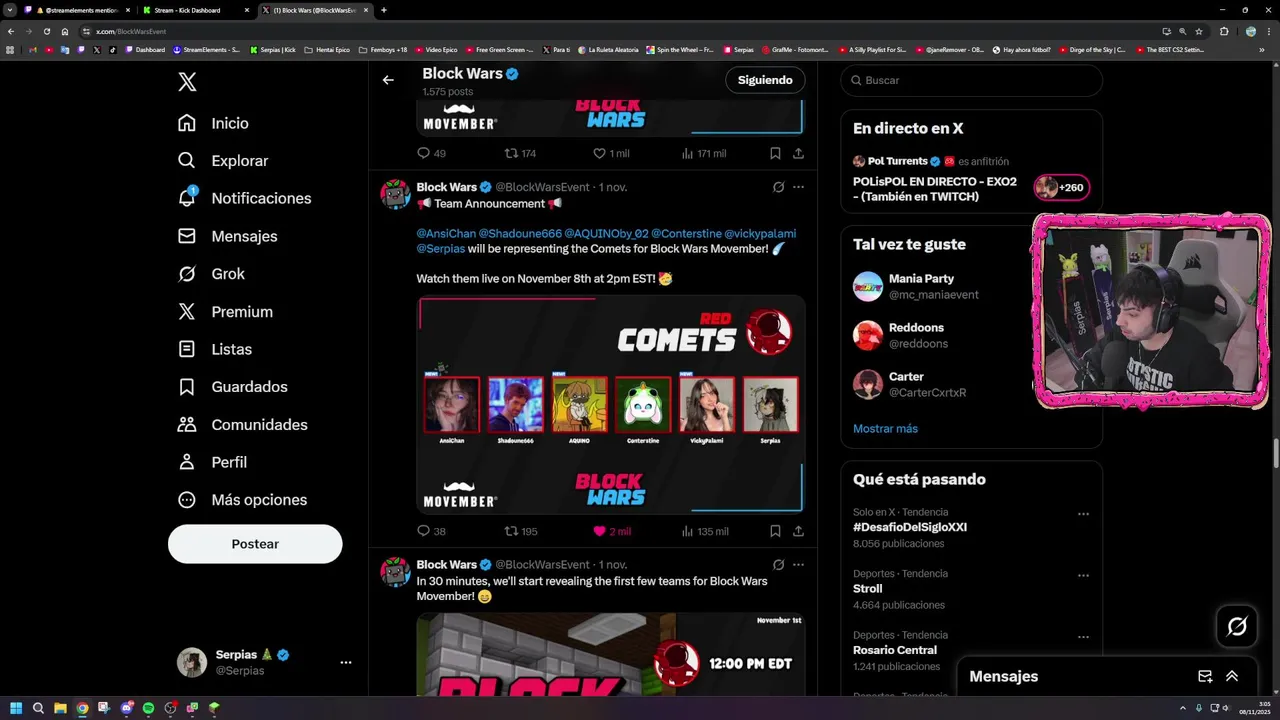Open options for #DesafioDelSigloXXI trend
The width and height of the screenshot is (1280, 720).
[x=1083, y=514]
